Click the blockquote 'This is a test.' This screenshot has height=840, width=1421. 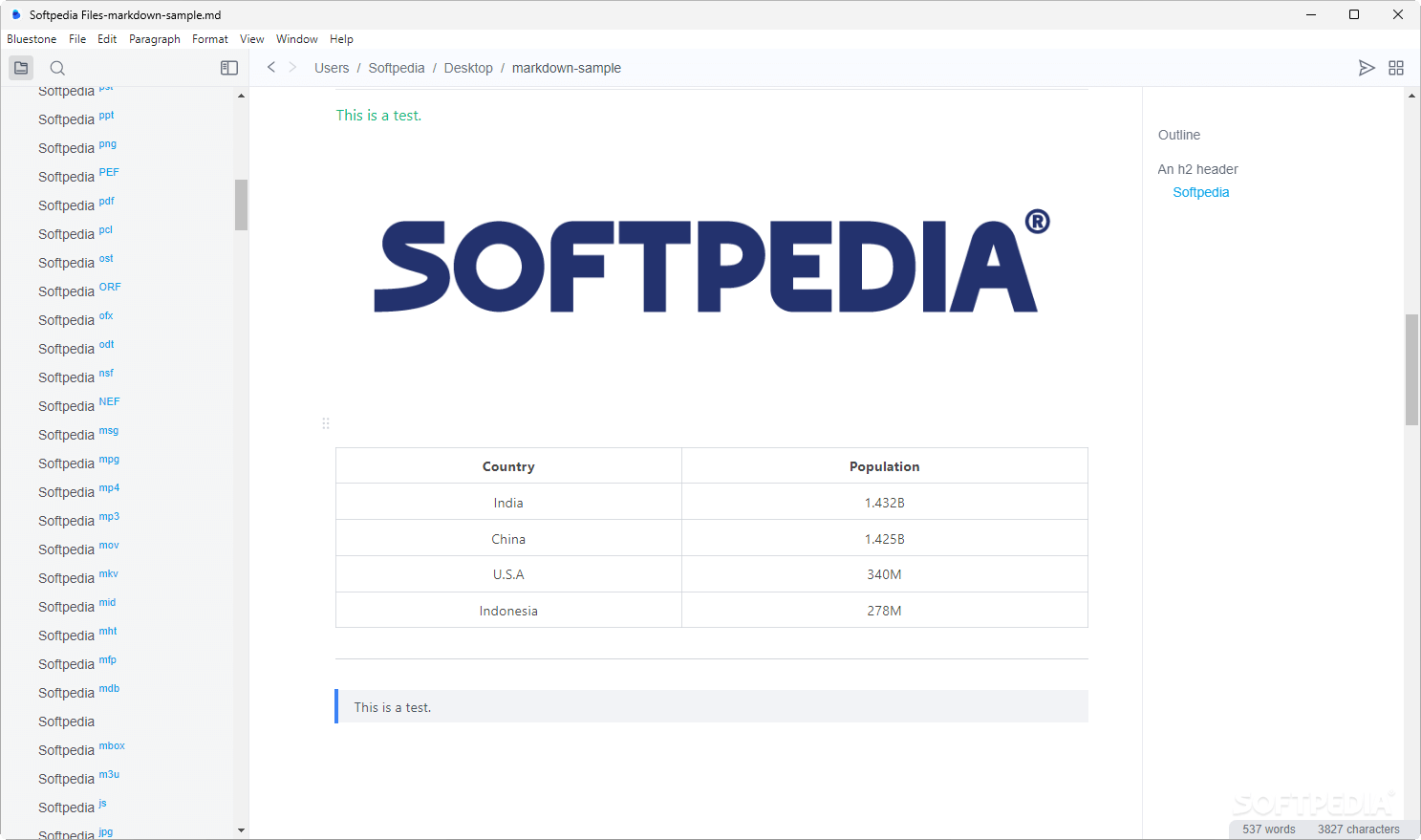(712, 706)
